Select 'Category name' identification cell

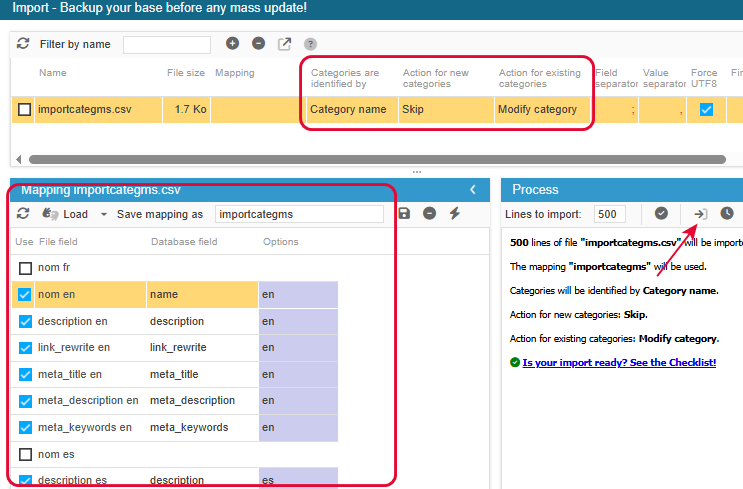coord(352,109)
